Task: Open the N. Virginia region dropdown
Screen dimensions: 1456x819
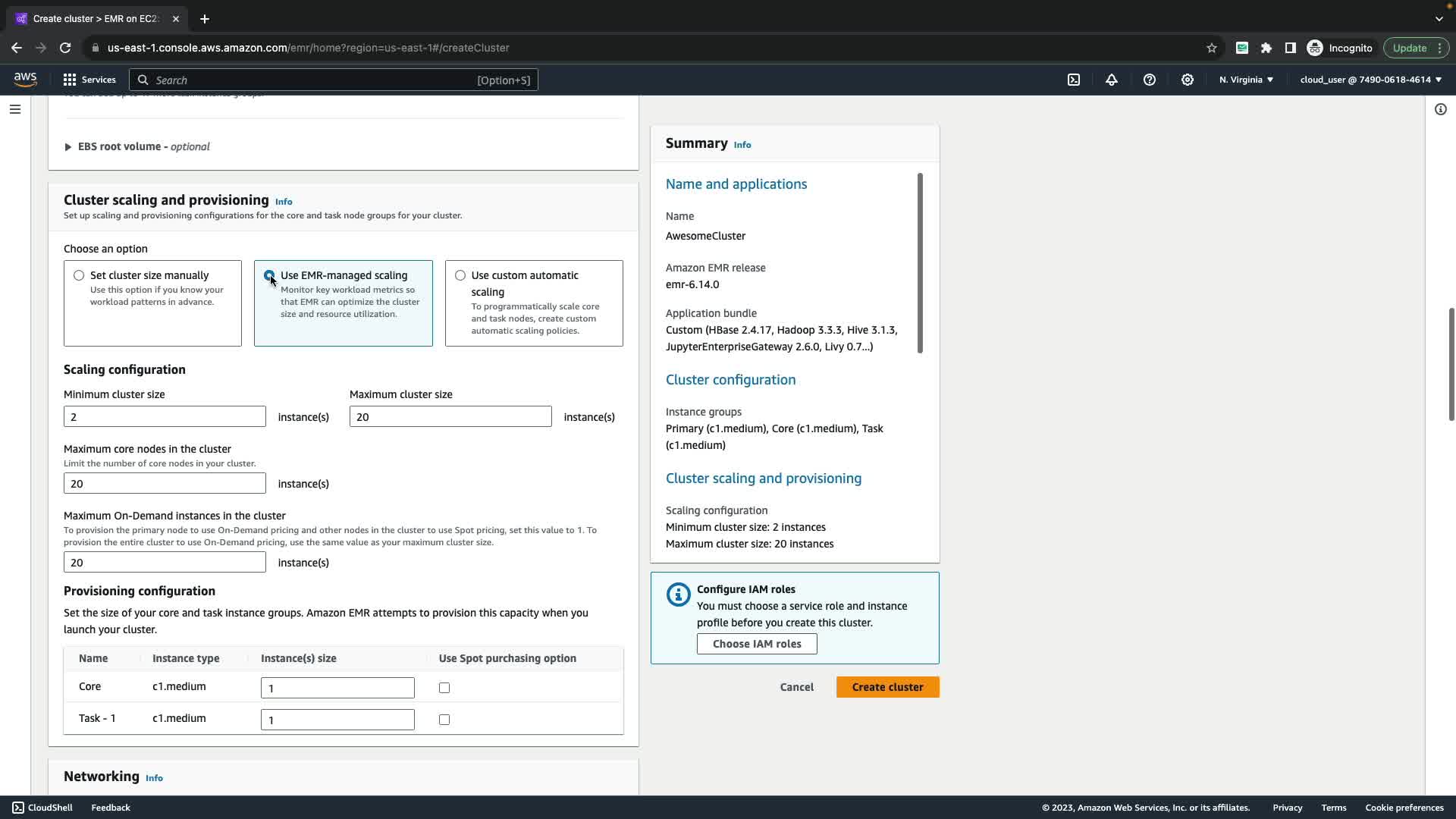Action: (1246, 80)
